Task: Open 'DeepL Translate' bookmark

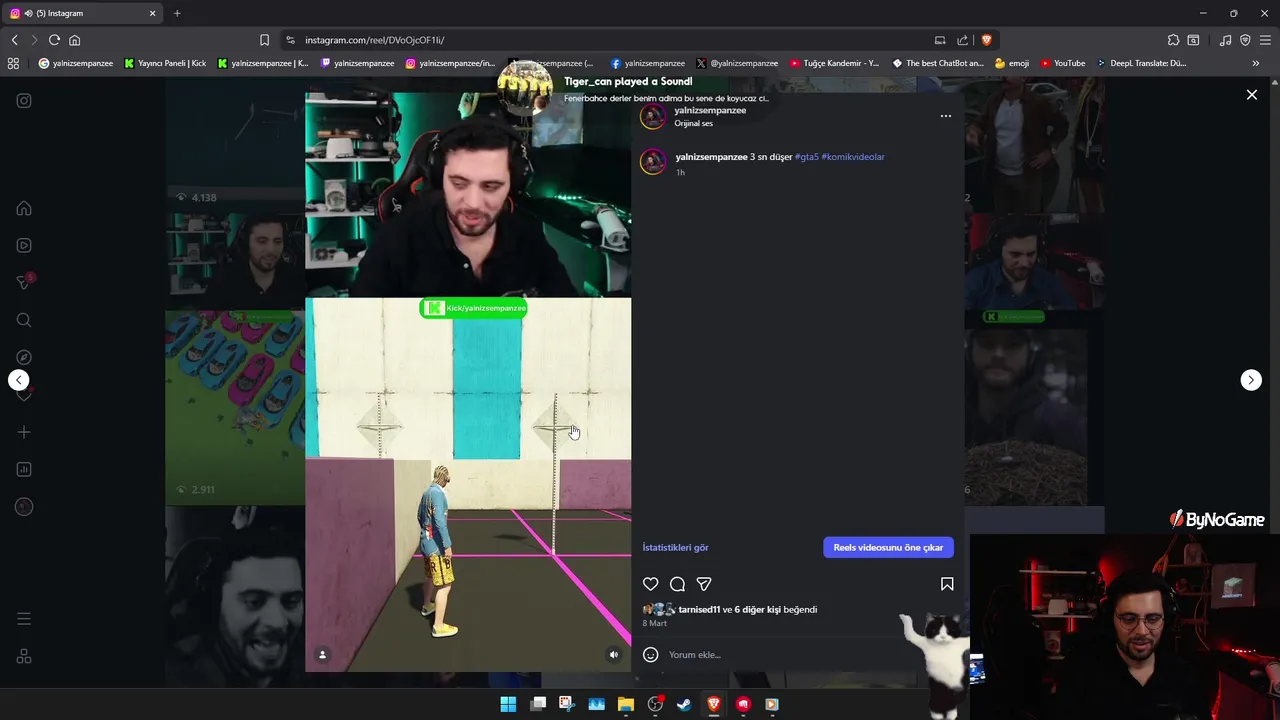Action: (x=1141, y=63)
